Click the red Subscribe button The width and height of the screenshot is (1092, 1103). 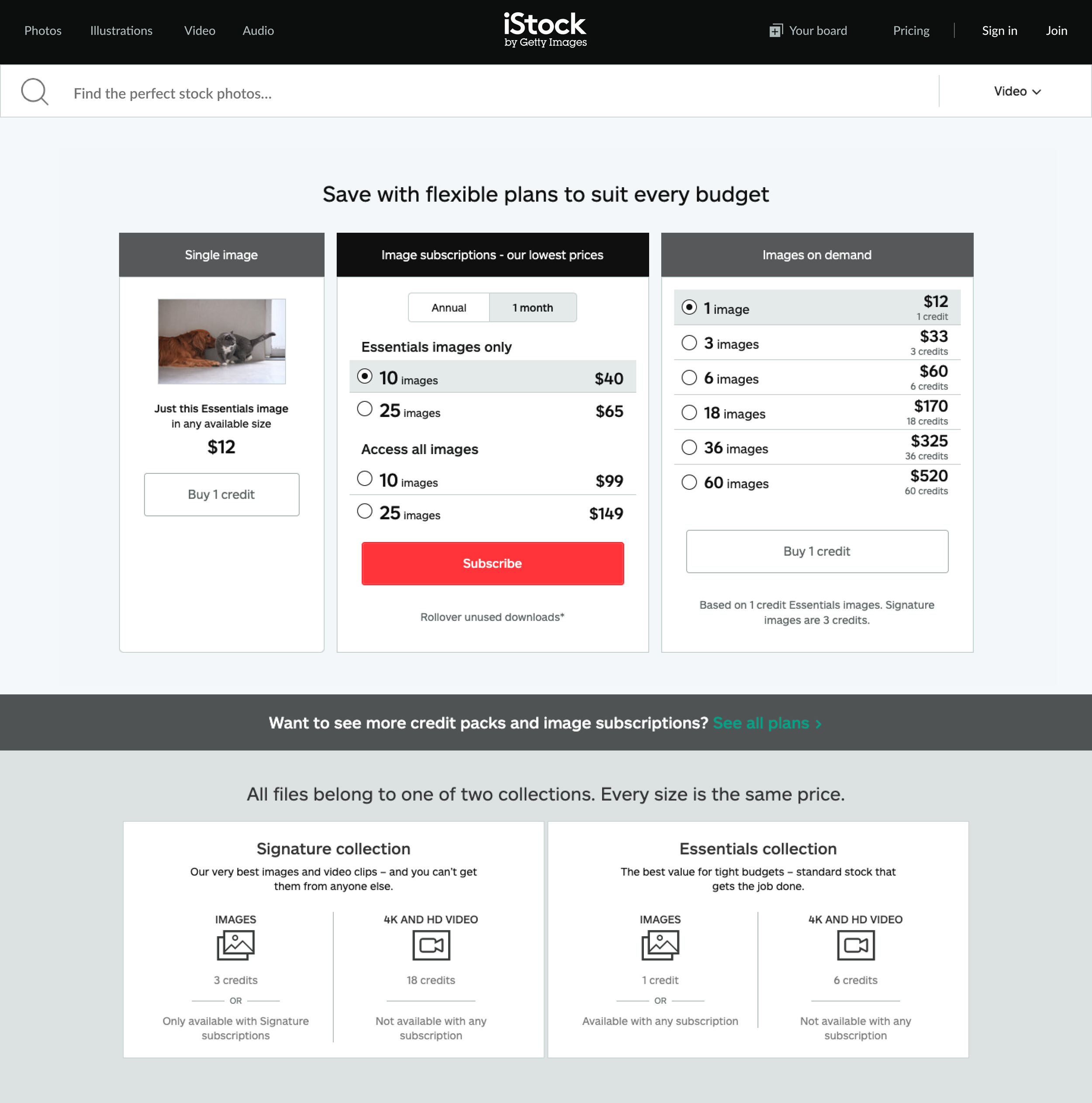[492, 563]
